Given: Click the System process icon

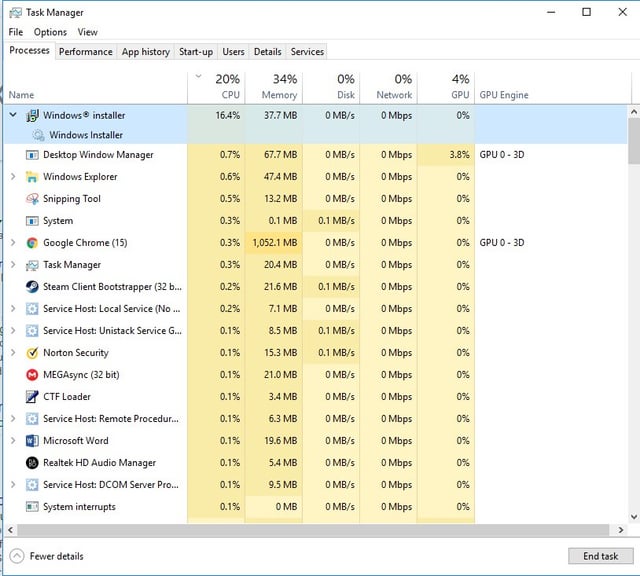Looking at the screenshot, I should click(32, 221).
